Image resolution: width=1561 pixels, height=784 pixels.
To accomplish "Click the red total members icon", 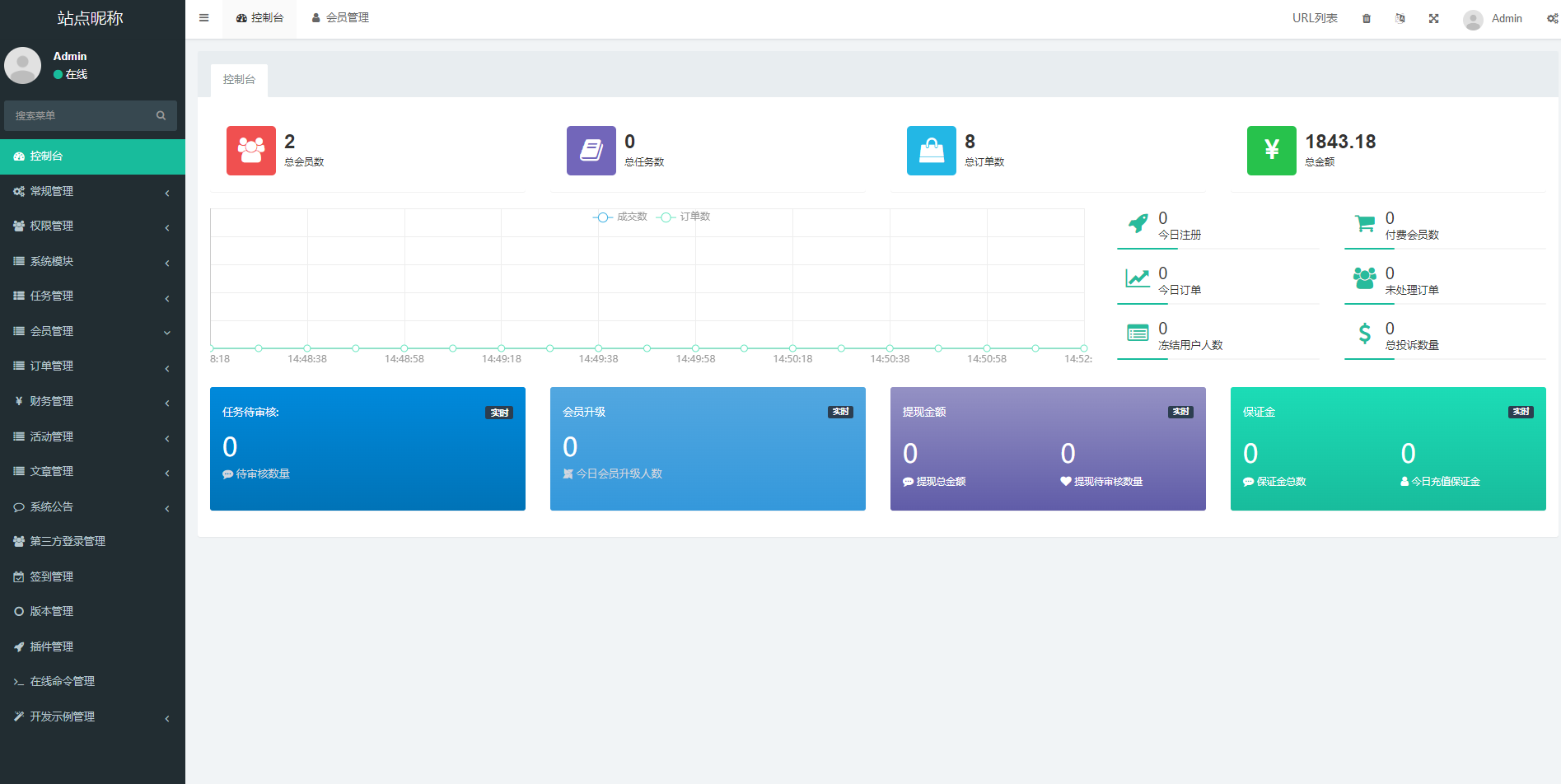I will [x=251, y=151].
